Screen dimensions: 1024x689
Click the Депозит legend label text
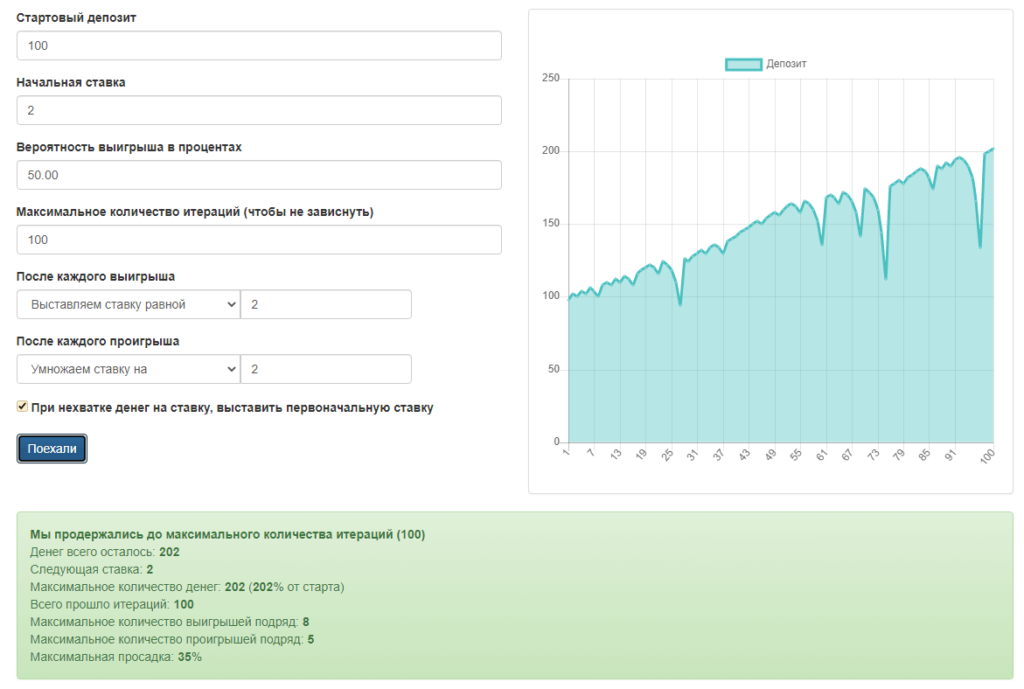click(786, 64)
